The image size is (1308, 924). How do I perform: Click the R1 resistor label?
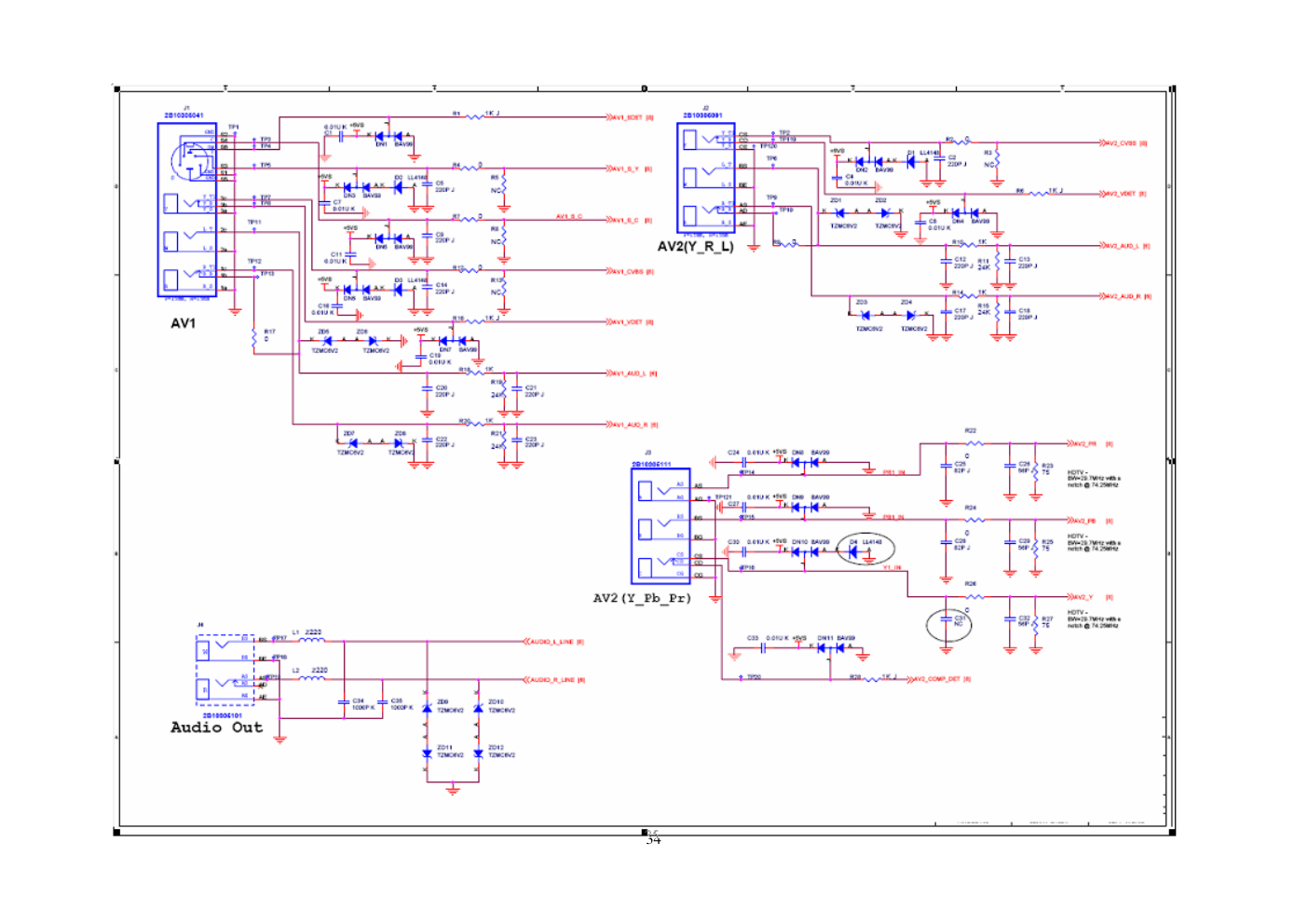[456, 114]
